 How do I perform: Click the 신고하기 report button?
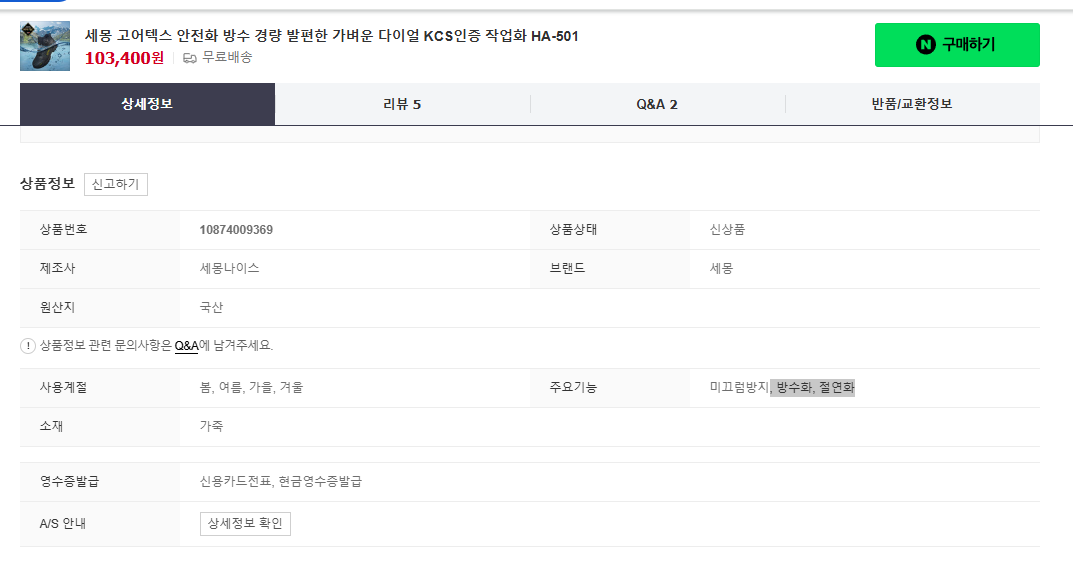pos(116,184)
